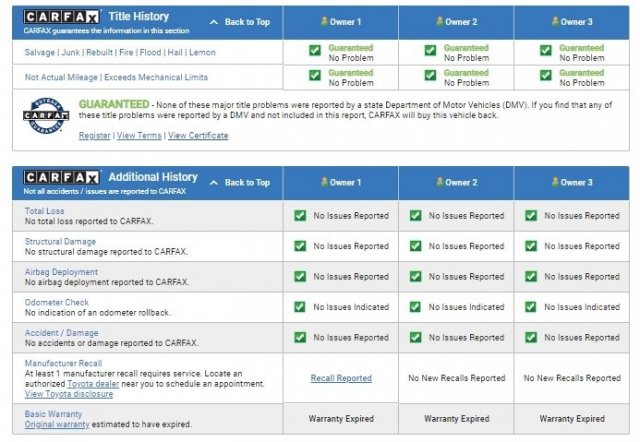
Task: Click Back to Top arrow in Title History
Action: 215,21
